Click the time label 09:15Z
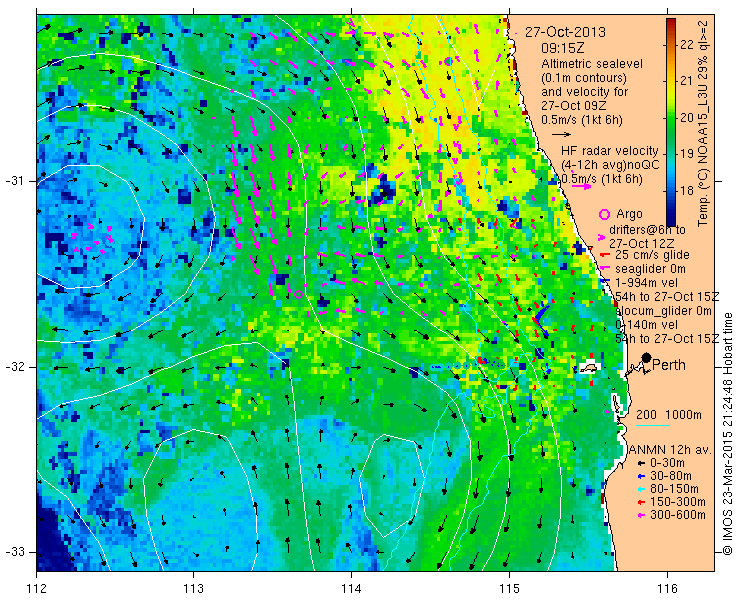740x600 pixels. click(563, 48)
